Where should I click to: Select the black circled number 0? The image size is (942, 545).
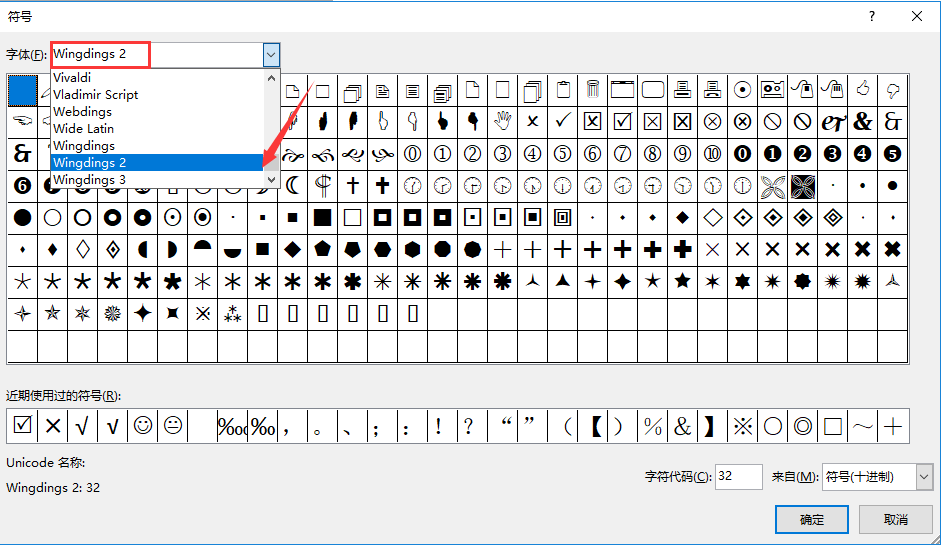(743, 154)
